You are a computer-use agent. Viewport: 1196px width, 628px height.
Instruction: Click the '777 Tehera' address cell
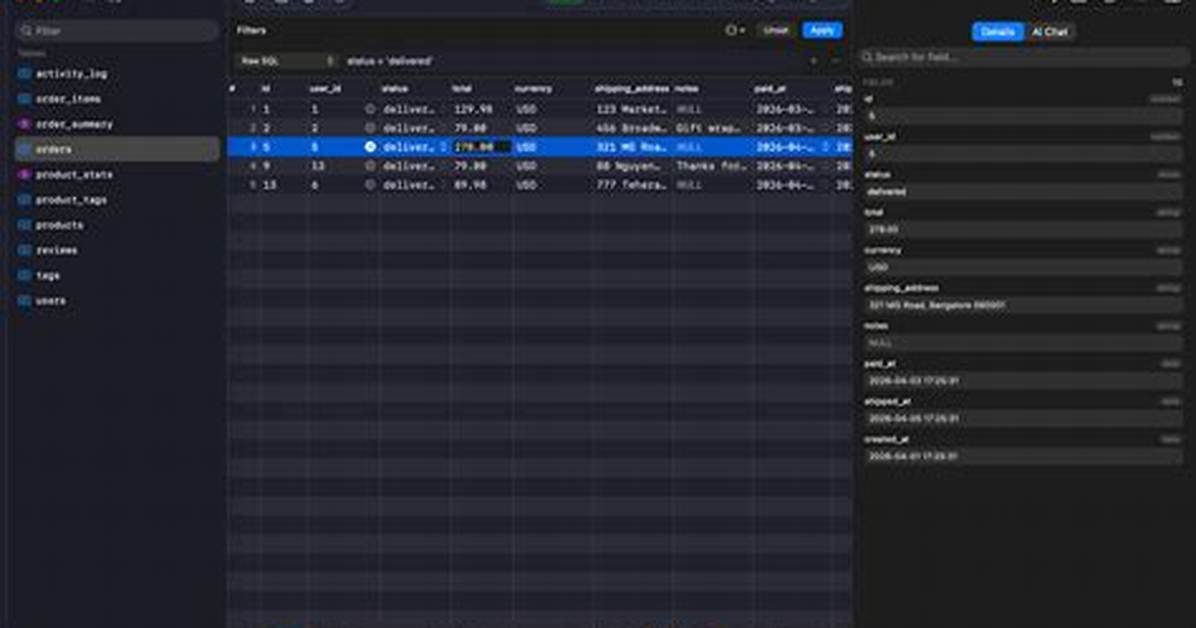coord(632,185)
